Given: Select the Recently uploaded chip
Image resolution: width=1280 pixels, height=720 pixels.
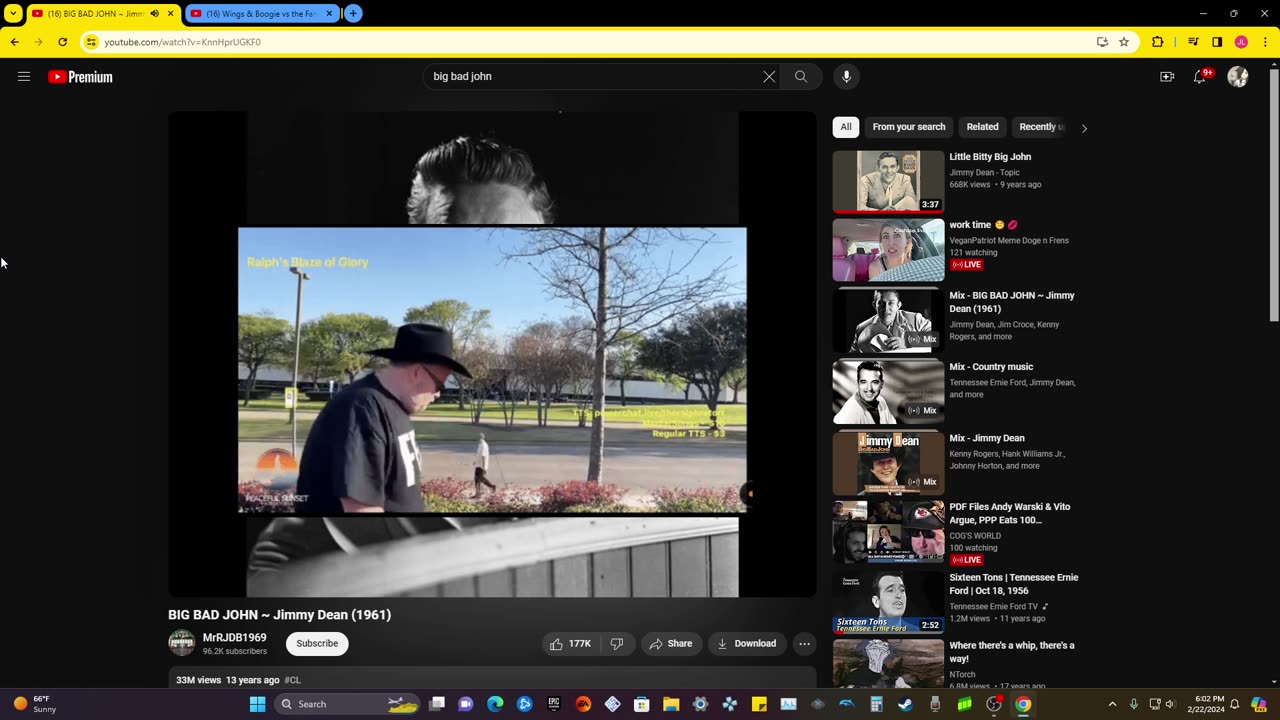Looking at the screenshot, I should [x=1041, y=127].
